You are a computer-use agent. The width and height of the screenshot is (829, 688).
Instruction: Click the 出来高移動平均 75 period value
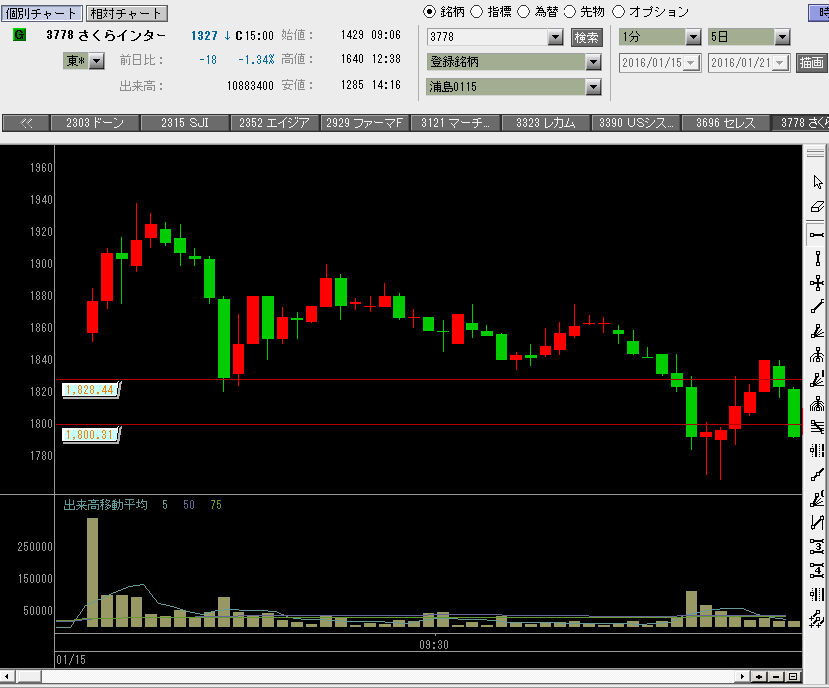pos(216,505)
